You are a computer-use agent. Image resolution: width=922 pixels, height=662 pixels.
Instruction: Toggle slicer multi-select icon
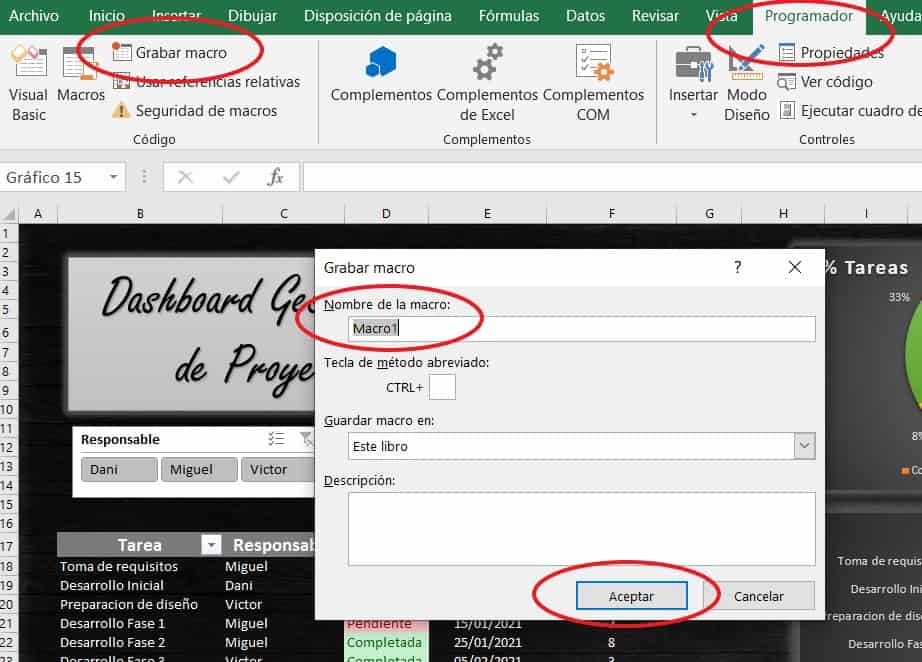click(276, 439)
